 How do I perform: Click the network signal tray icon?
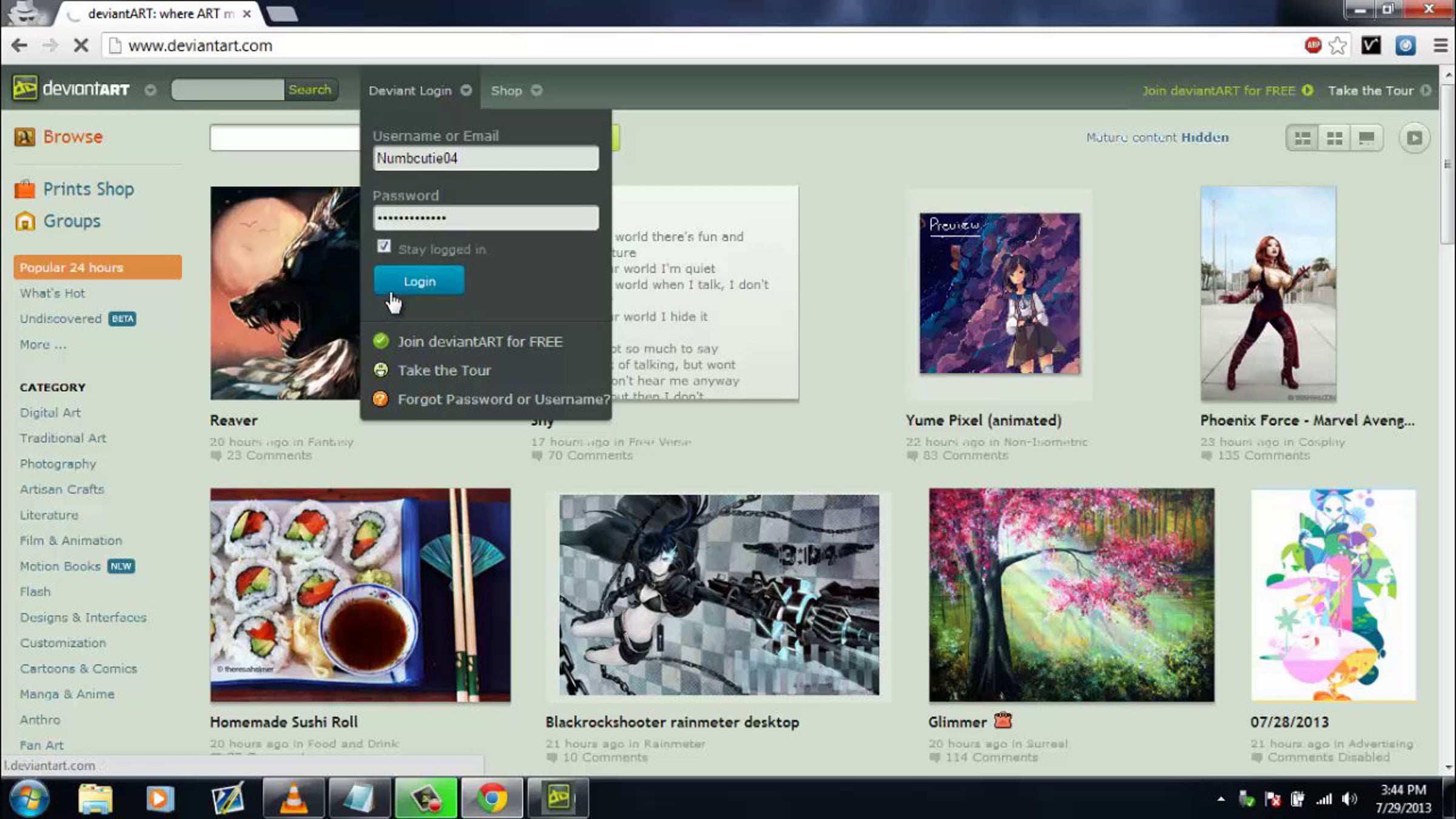(1324, 800)
